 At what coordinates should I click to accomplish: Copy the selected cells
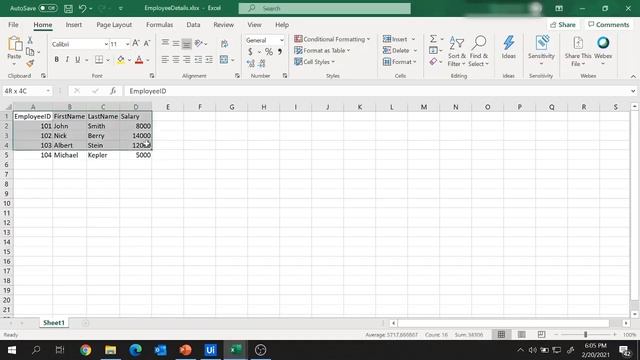[30, 51]
